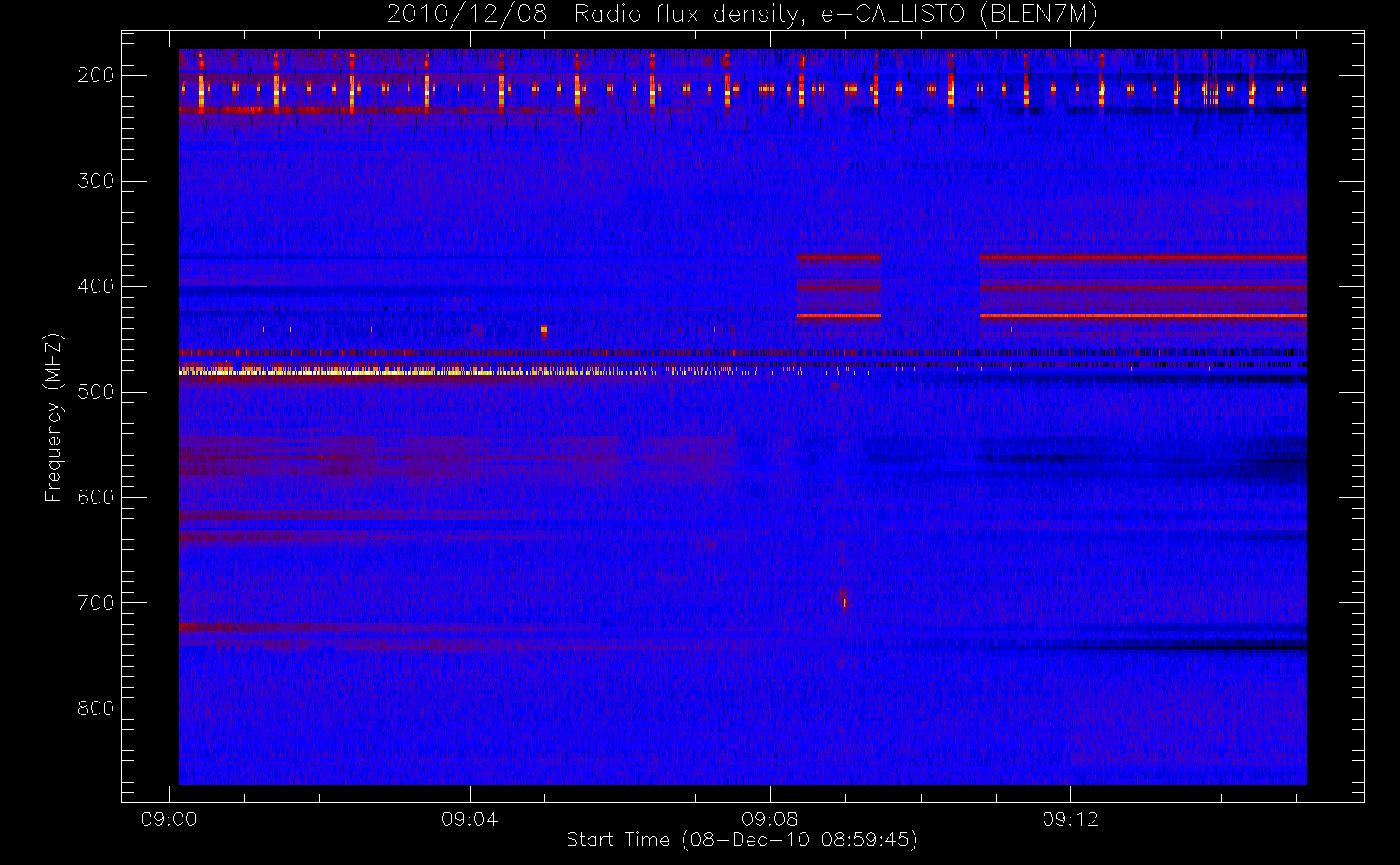1400x865 pixels.
Task: Click the 500 frequency tick label
Action: (96, 392)
